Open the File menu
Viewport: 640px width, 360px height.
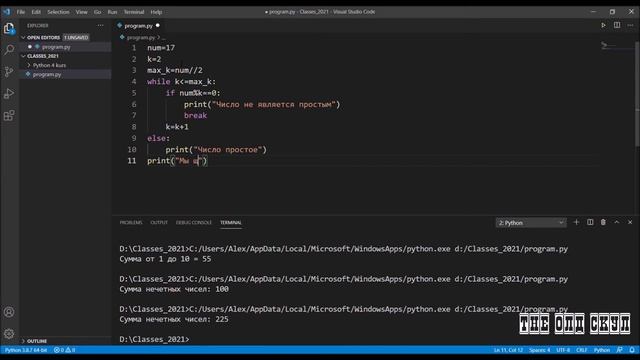21,12
